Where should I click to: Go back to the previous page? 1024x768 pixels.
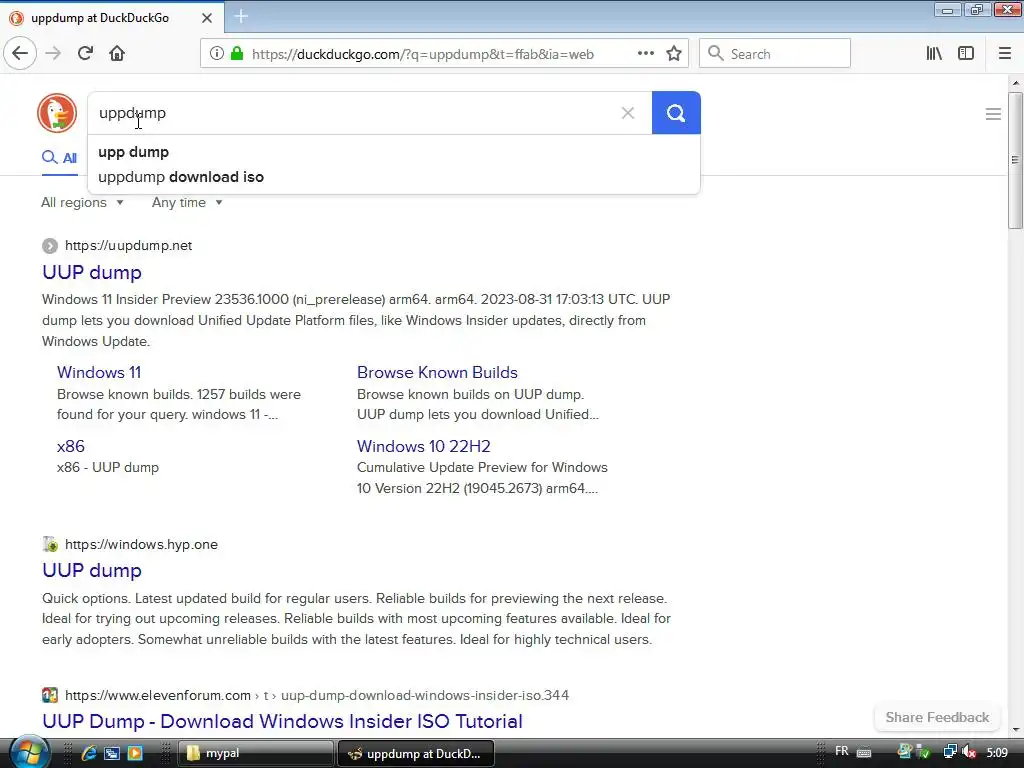click(x=20, y=54)
